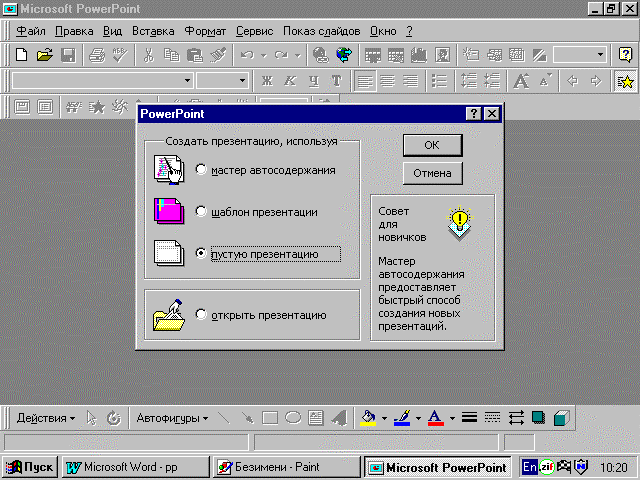640x480 pixels.
Task: Switch to 'Безимени - Paint' taskbar button
Action: pos(287,467)
